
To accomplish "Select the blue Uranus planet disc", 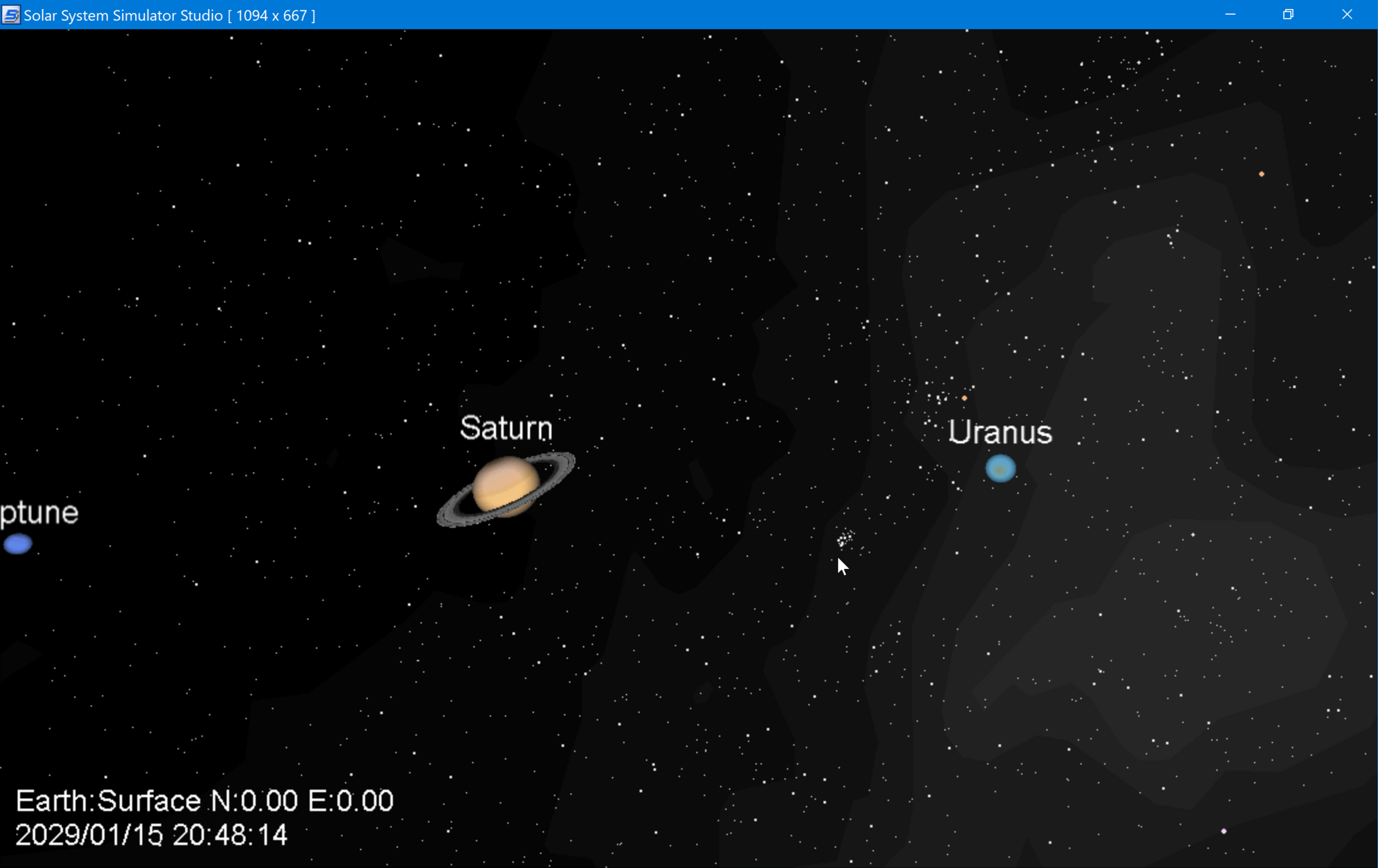I will tap(1000, 468).
